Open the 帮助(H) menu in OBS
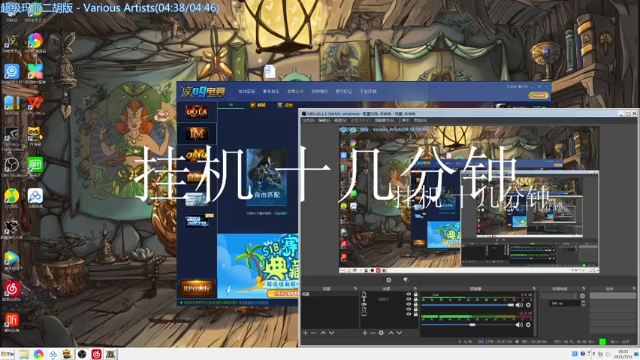640x360 pixels. 420,120
